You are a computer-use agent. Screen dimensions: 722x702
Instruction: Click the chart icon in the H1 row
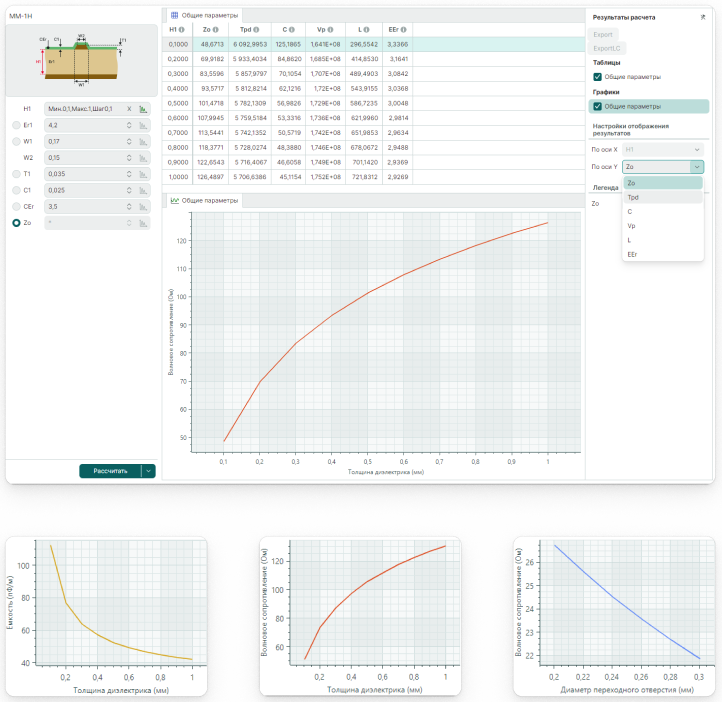pyautogui.click(x=143, y=108)
